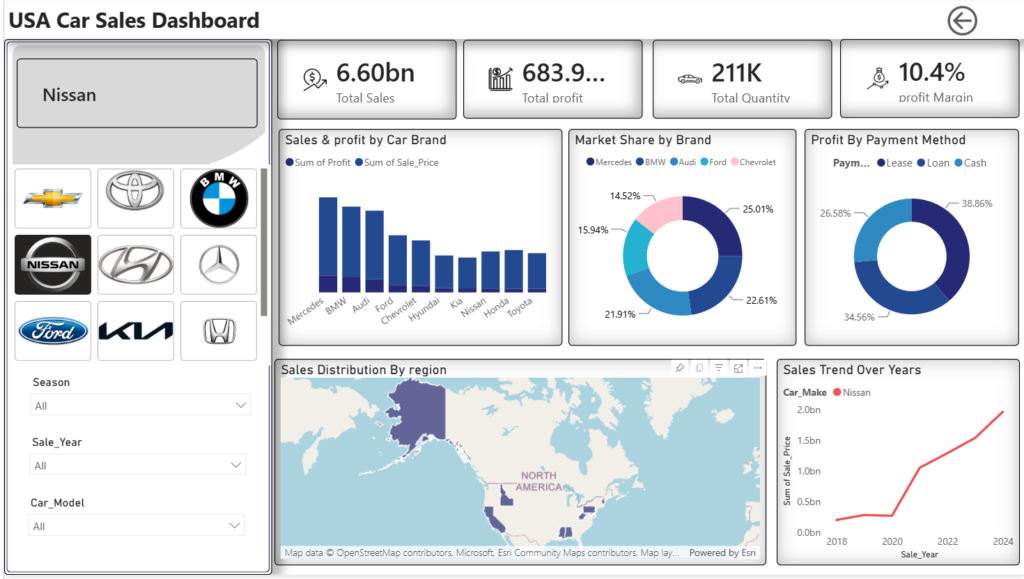Click the Audi bar in sales chart
The height and width of the screenshot is (579, 1024).
tap(375, 251)
